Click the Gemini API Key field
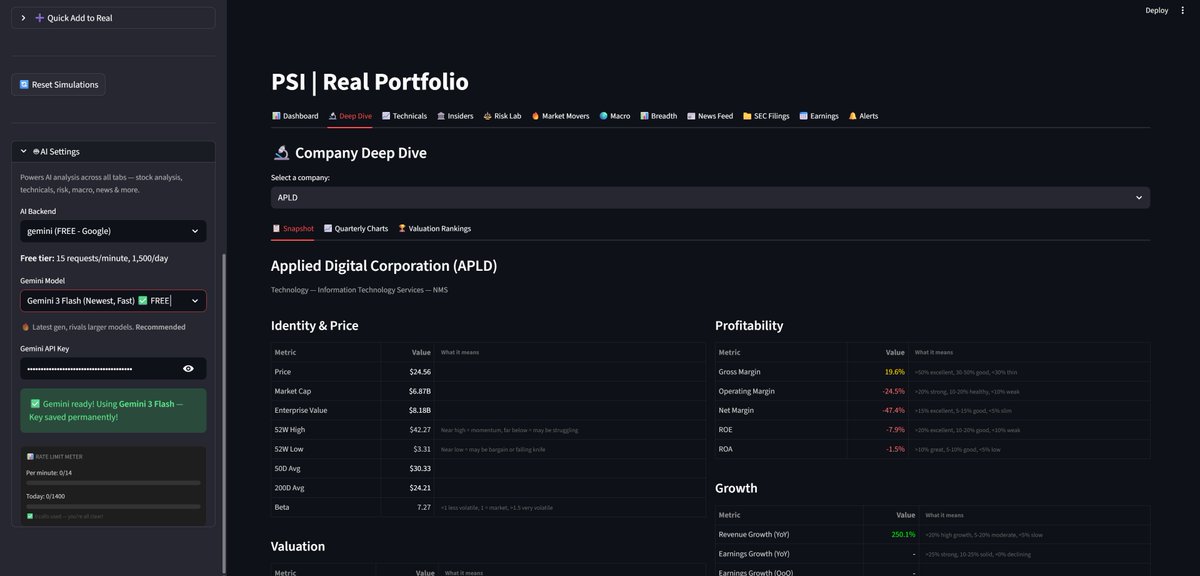Screen dimensions: 1200x576 pos(95,369)
